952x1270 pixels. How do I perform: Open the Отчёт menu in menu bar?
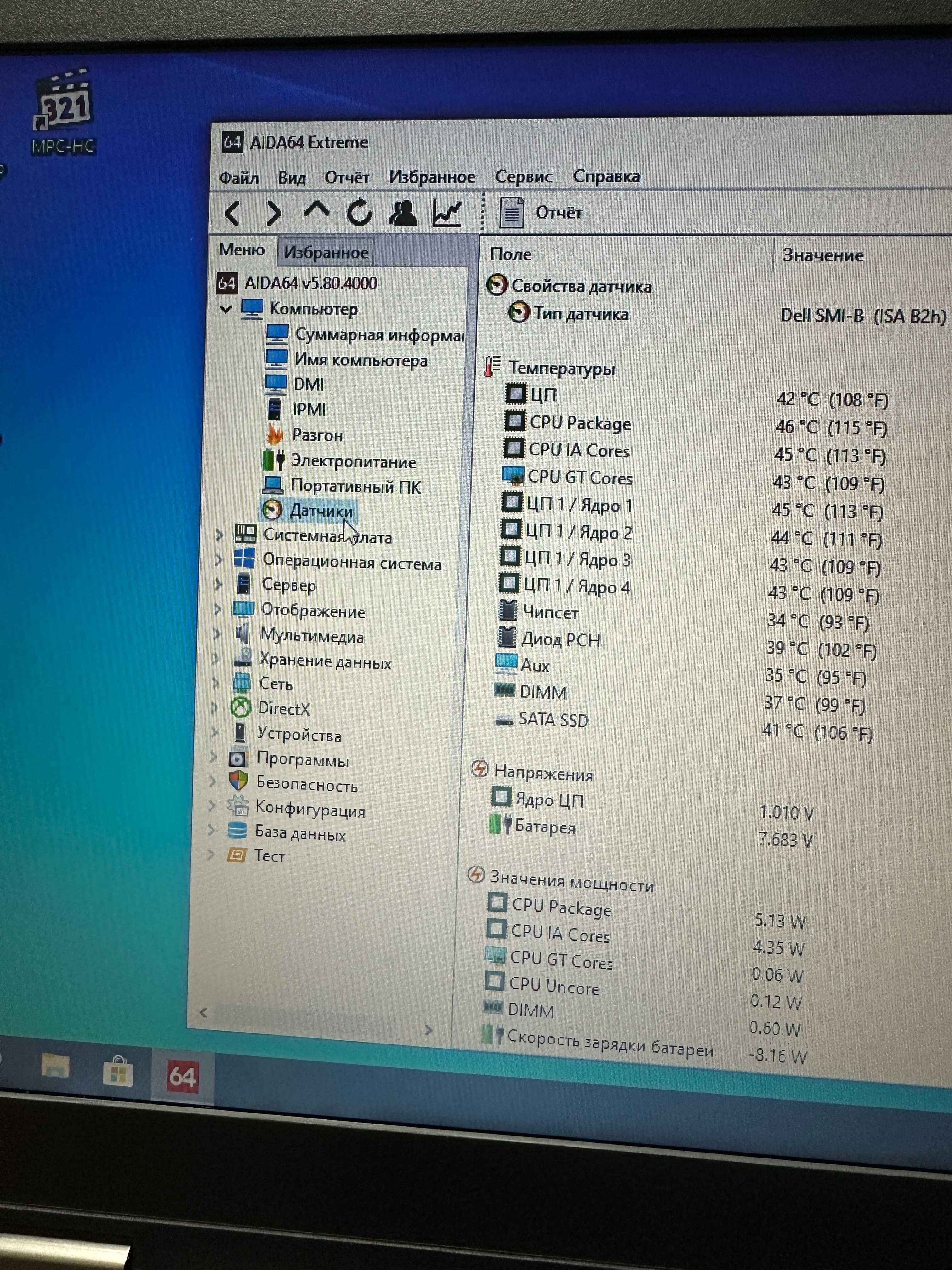347,177
